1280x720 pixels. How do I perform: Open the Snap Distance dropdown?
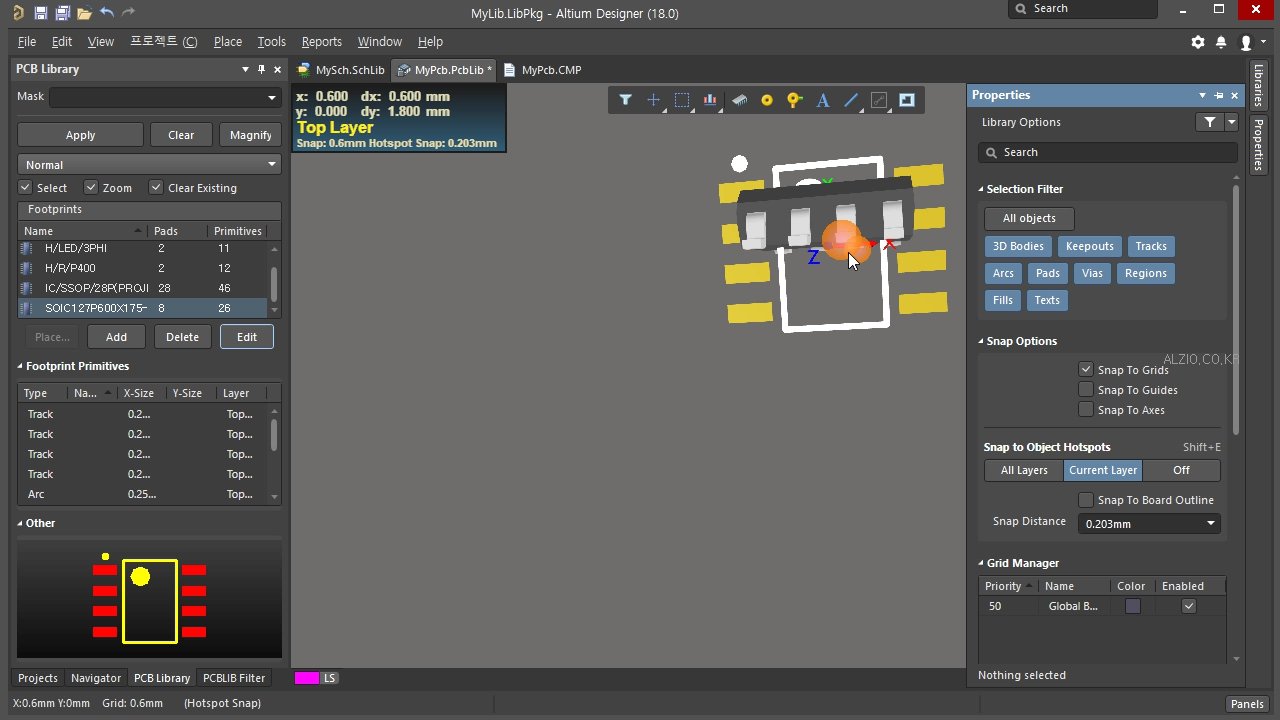[1210, 523]
